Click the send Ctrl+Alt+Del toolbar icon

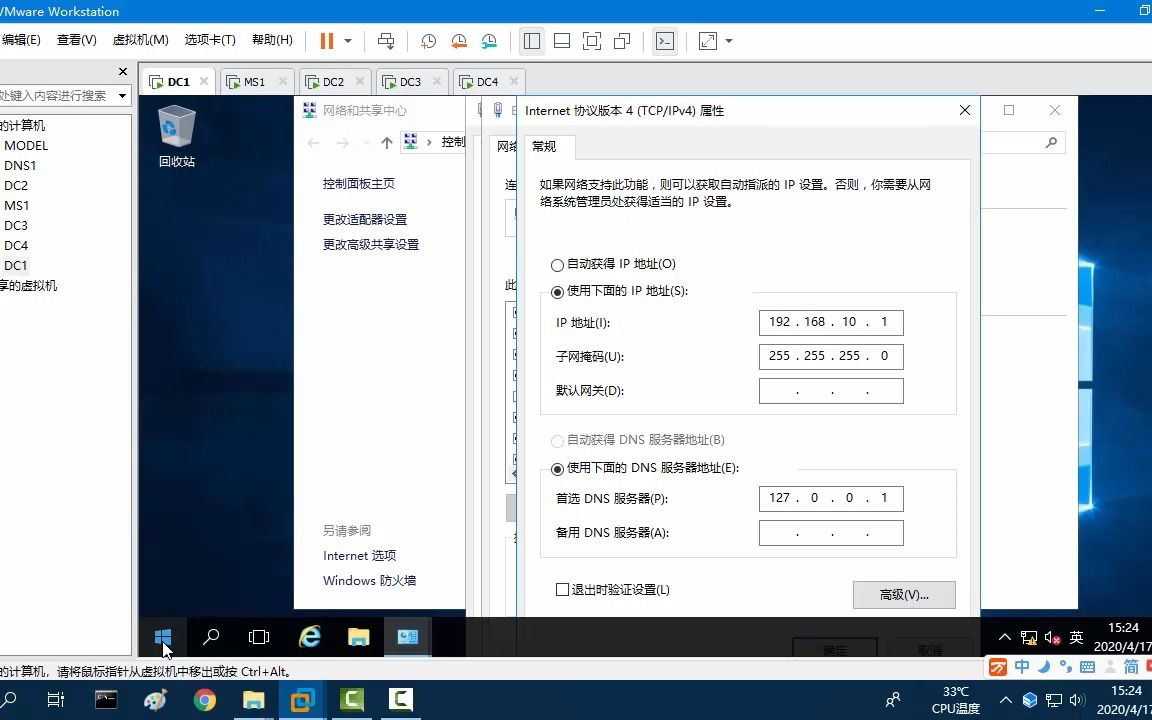click(x=386, y=41)
